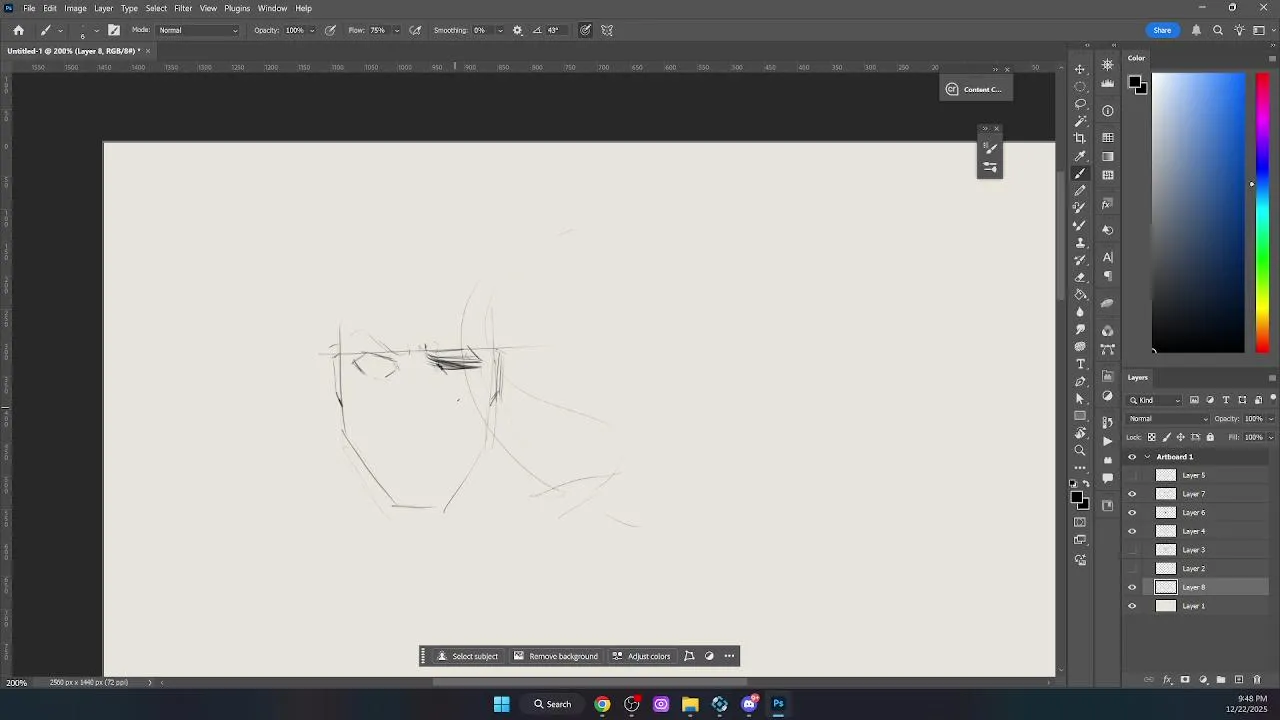Select the Lasso tool
Image resolution: width=1280 pixels, height=720 pixels.
click(x=1080, y=103)
